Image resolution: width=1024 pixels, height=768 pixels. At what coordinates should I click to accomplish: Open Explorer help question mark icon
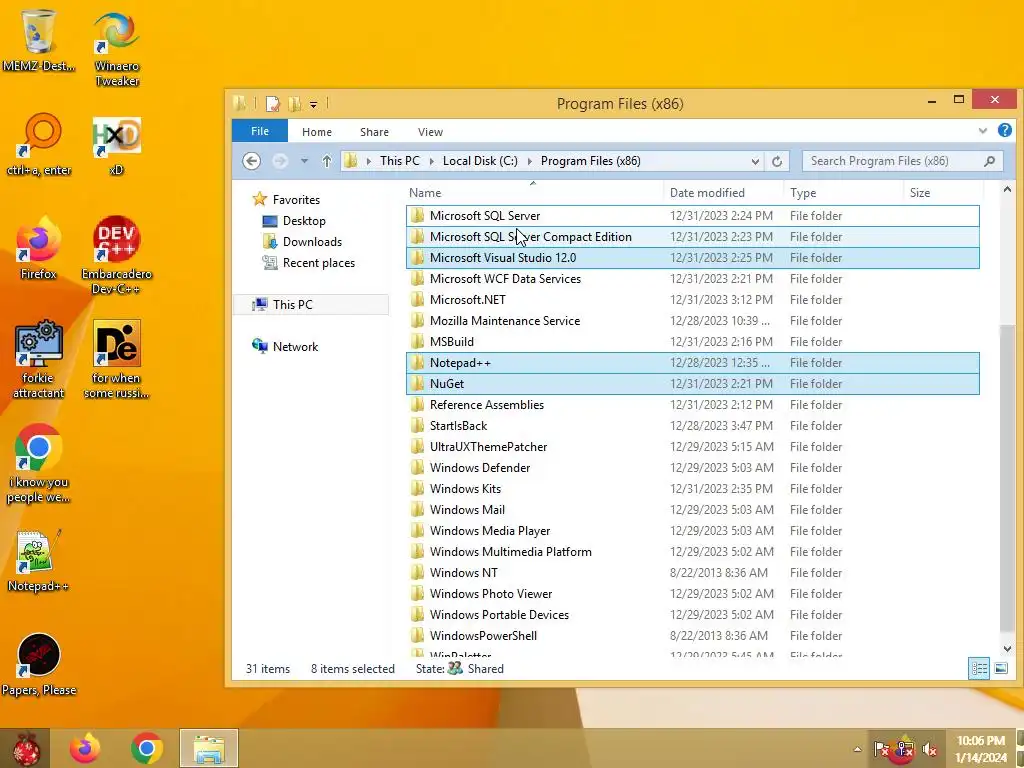tap(1004, 131)
